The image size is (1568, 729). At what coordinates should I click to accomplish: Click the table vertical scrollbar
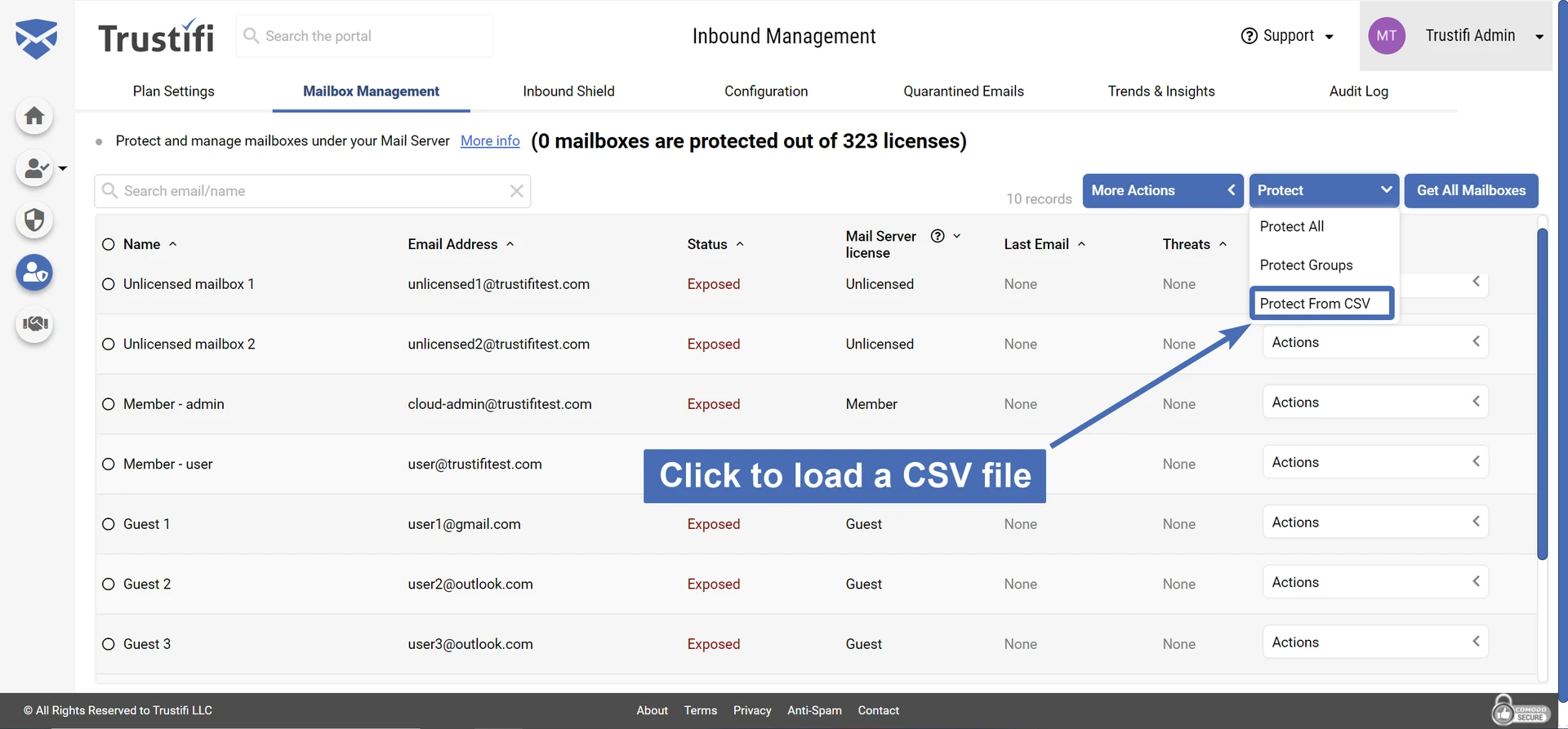[x=1542, y=393]
